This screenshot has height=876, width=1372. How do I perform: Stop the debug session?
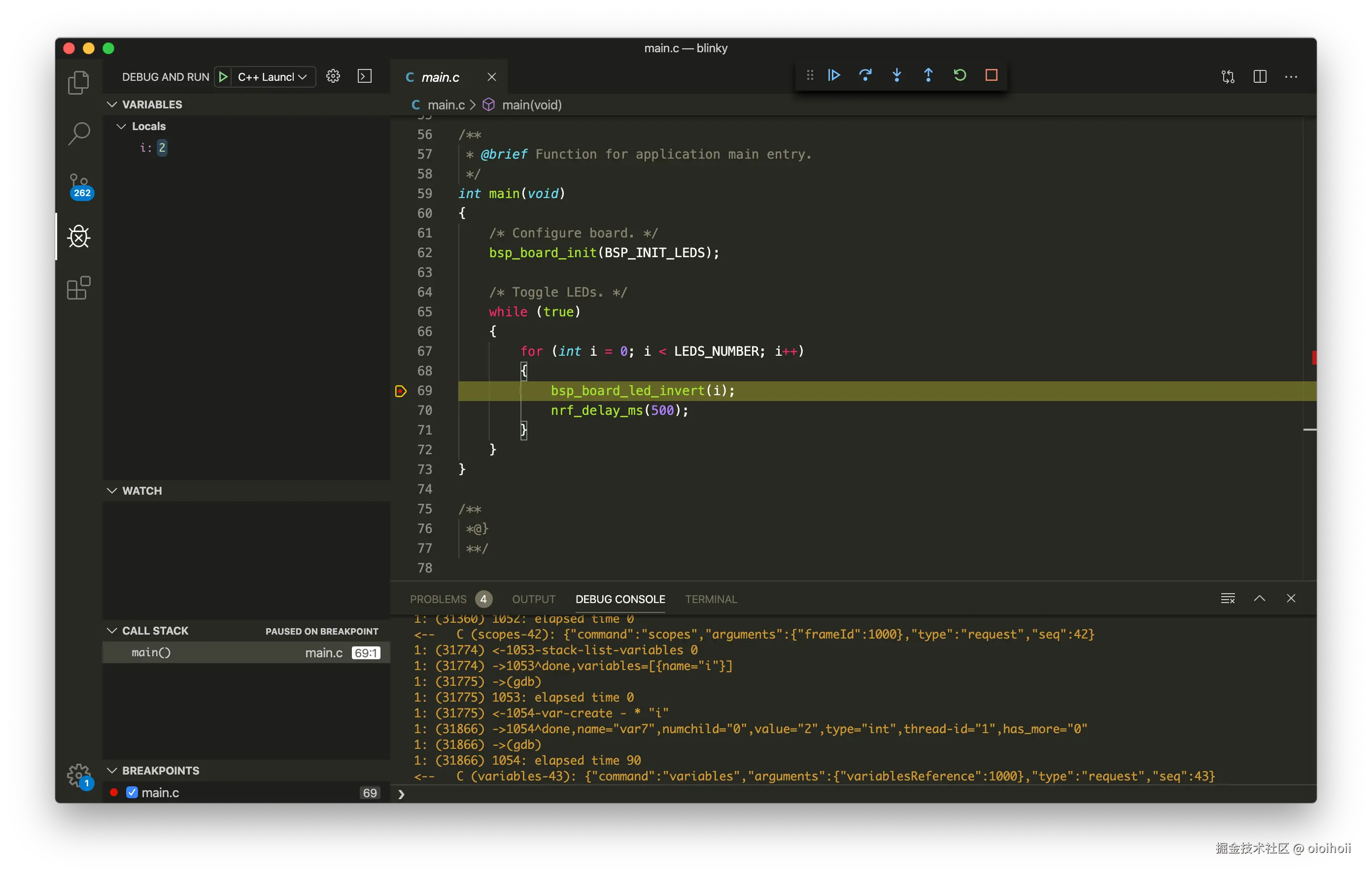(992, 75)
